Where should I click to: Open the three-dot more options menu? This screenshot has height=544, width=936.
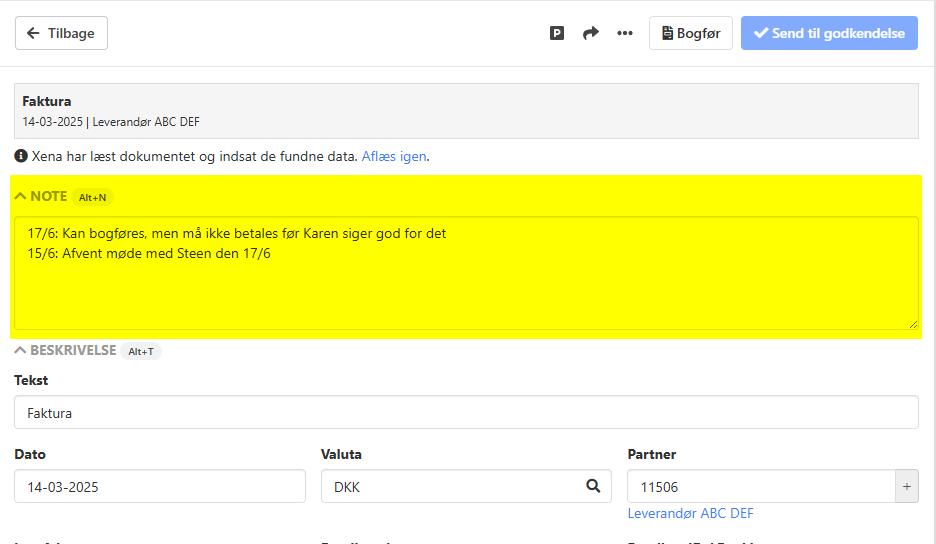tap(625, 33)
